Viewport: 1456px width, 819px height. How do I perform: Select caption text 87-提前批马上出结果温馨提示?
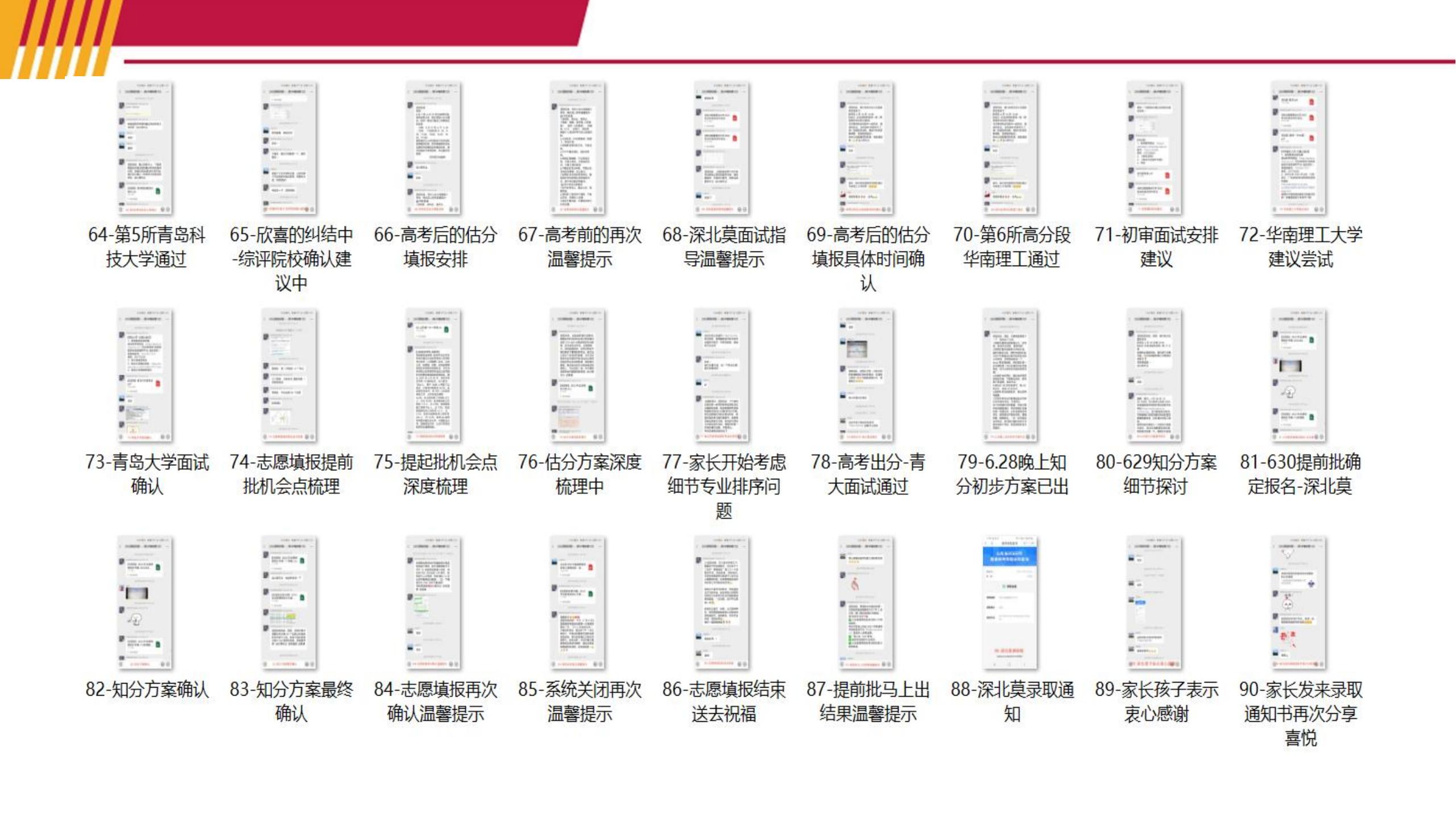[868, 702]
